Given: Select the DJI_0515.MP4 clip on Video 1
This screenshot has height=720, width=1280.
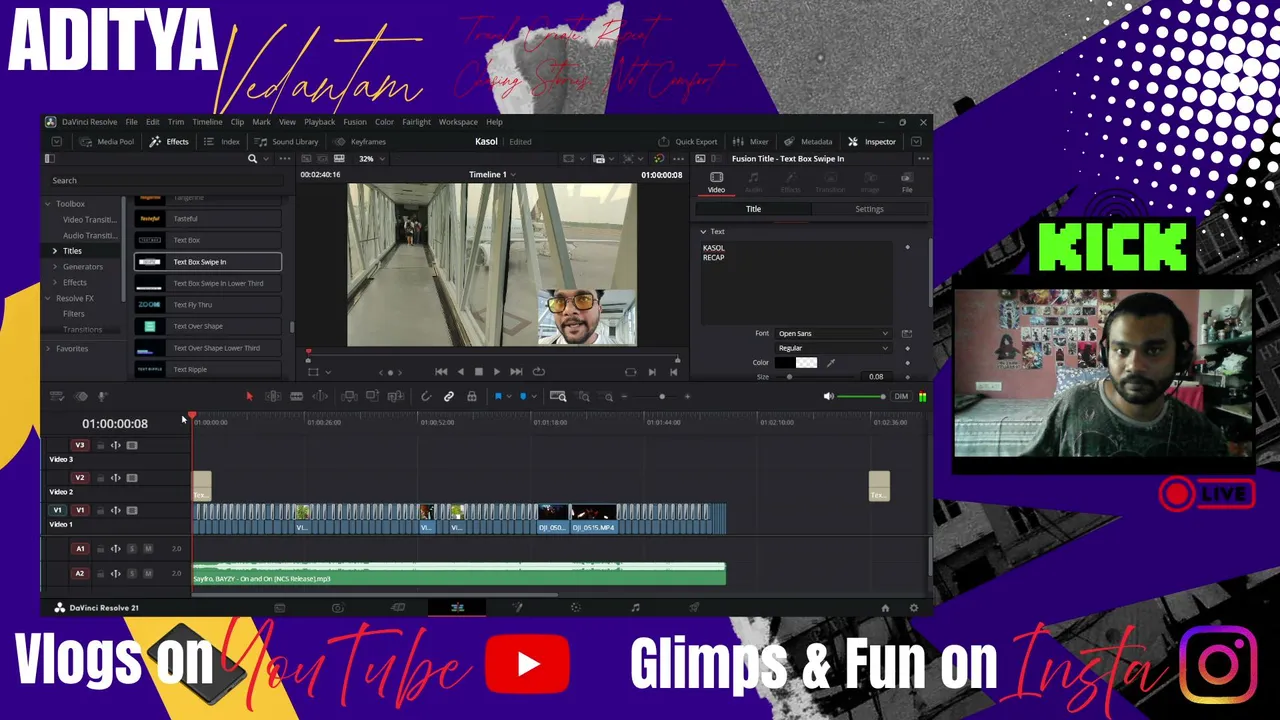Looking at the screenshot, I should click(593, 519).
